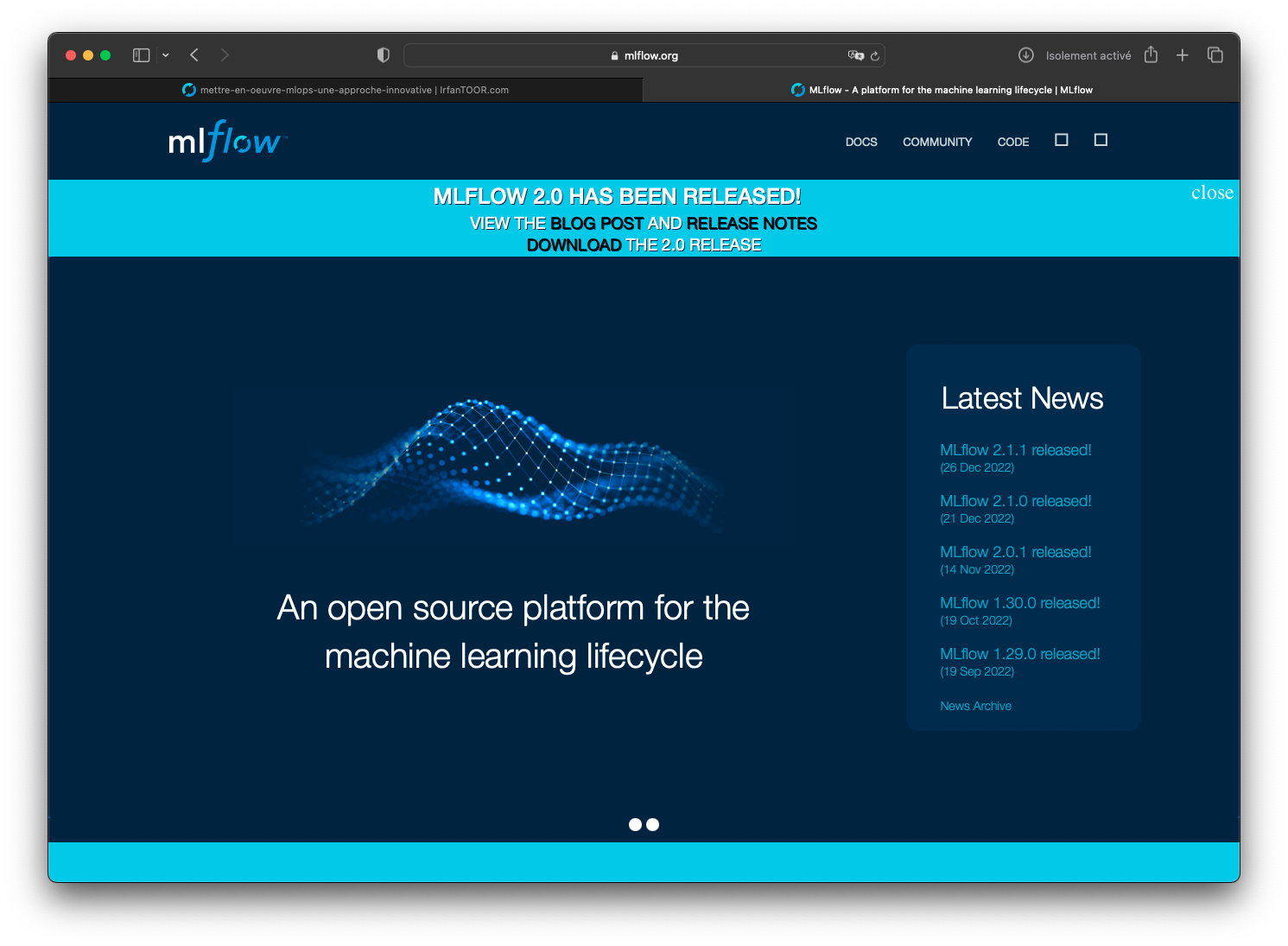Screen dimensions: 1288x946
Task: Open MLflow 1.29.0 released news
Action: [x=1020, y=654]
